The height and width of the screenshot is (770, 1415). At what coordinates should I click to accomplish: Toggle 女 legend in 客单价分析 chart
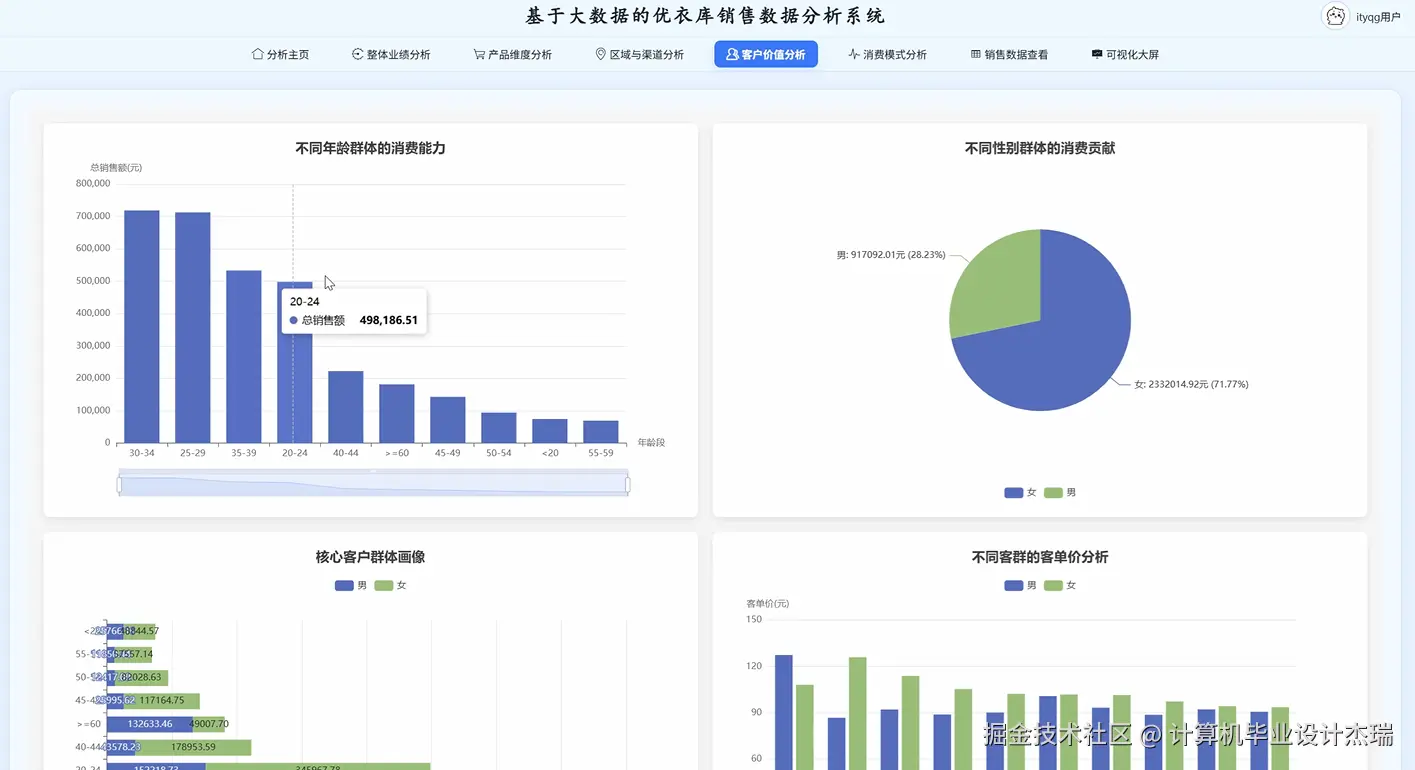click(1060, 585)
